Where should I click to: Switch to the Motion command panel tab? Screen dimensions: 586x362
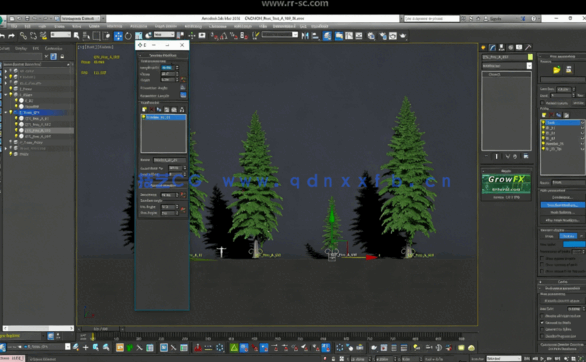coord(511,47)
